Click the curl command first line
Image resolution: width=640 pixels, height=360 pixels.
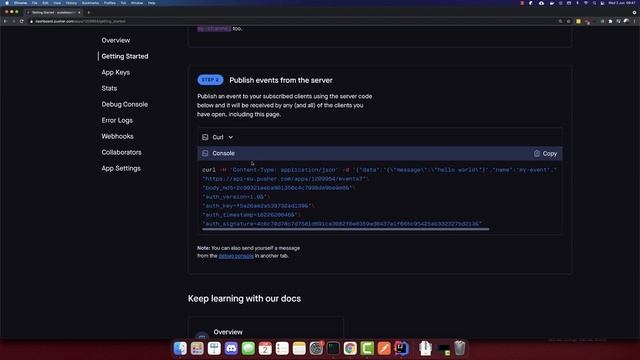(x=379, y=170)
